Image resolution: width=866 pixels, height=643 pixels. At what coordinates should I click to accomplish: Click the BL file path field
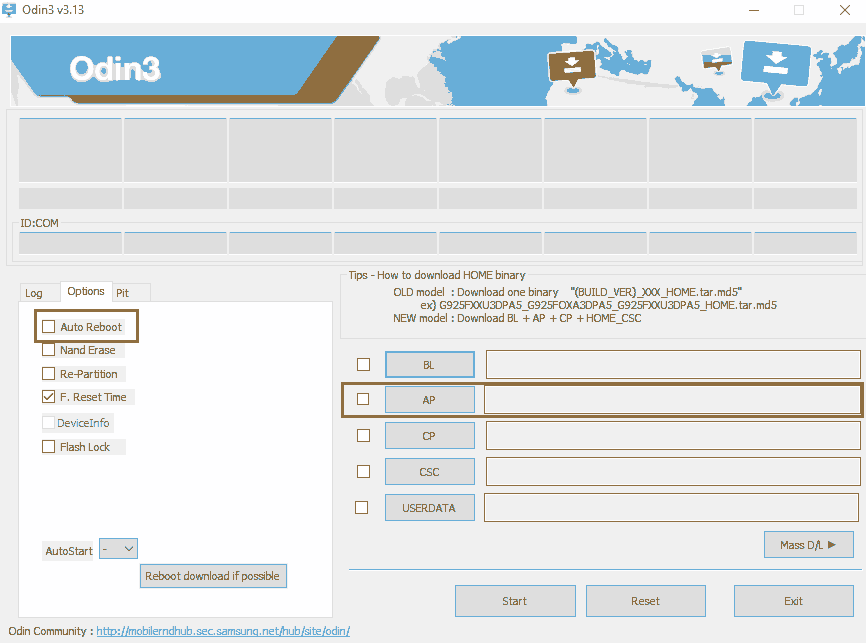[x=673, y=365]
